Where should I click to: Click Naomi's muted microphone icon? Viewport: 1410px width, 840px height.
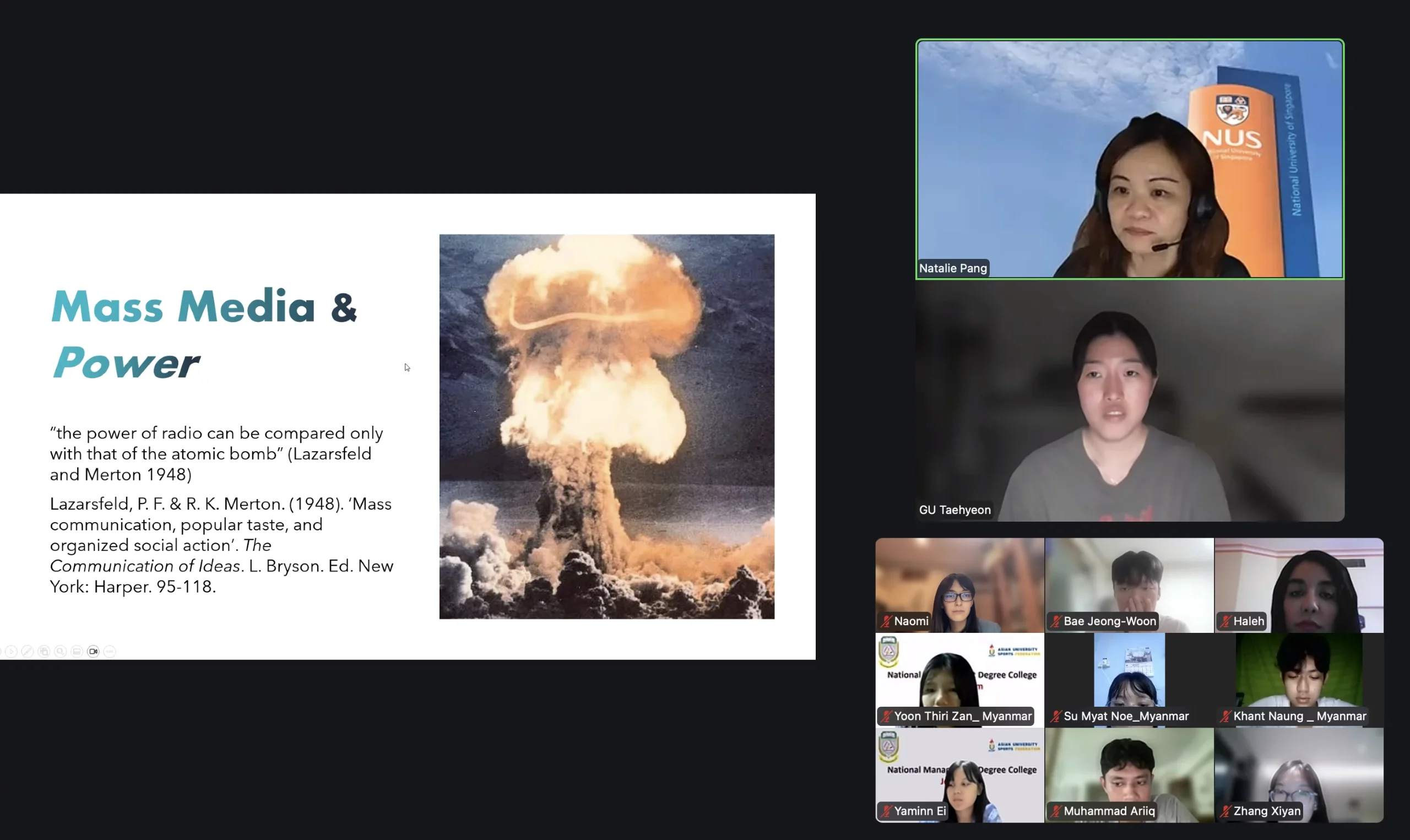tap(886, 621)
